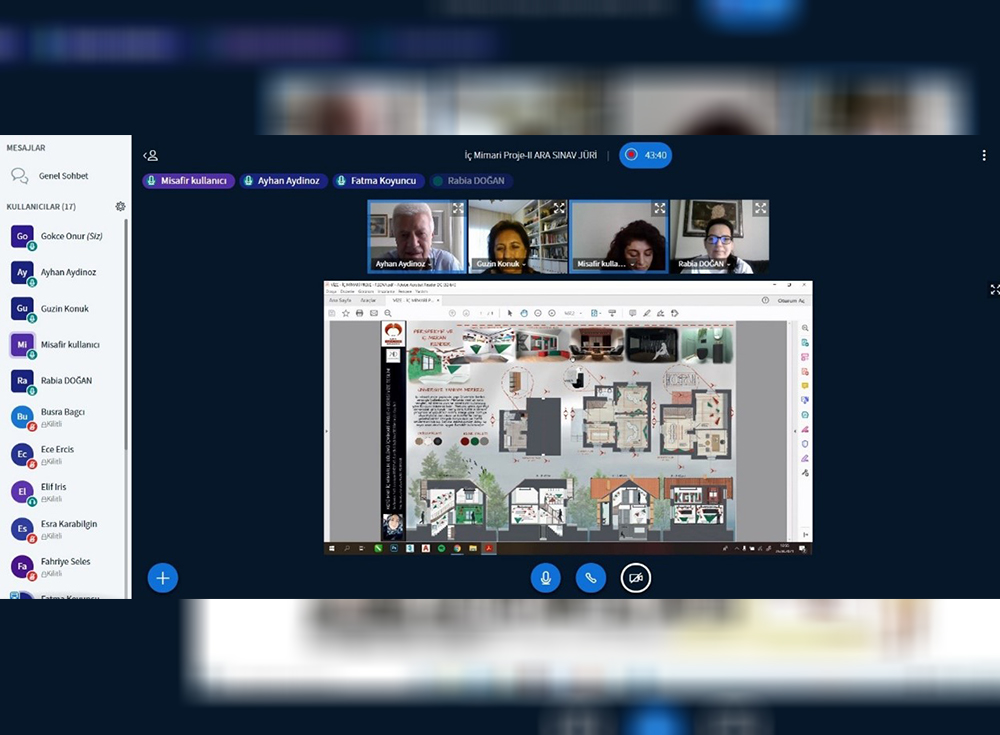Mute the microphone
Screen dimensions: 1000x735
(x=545, y=578)
